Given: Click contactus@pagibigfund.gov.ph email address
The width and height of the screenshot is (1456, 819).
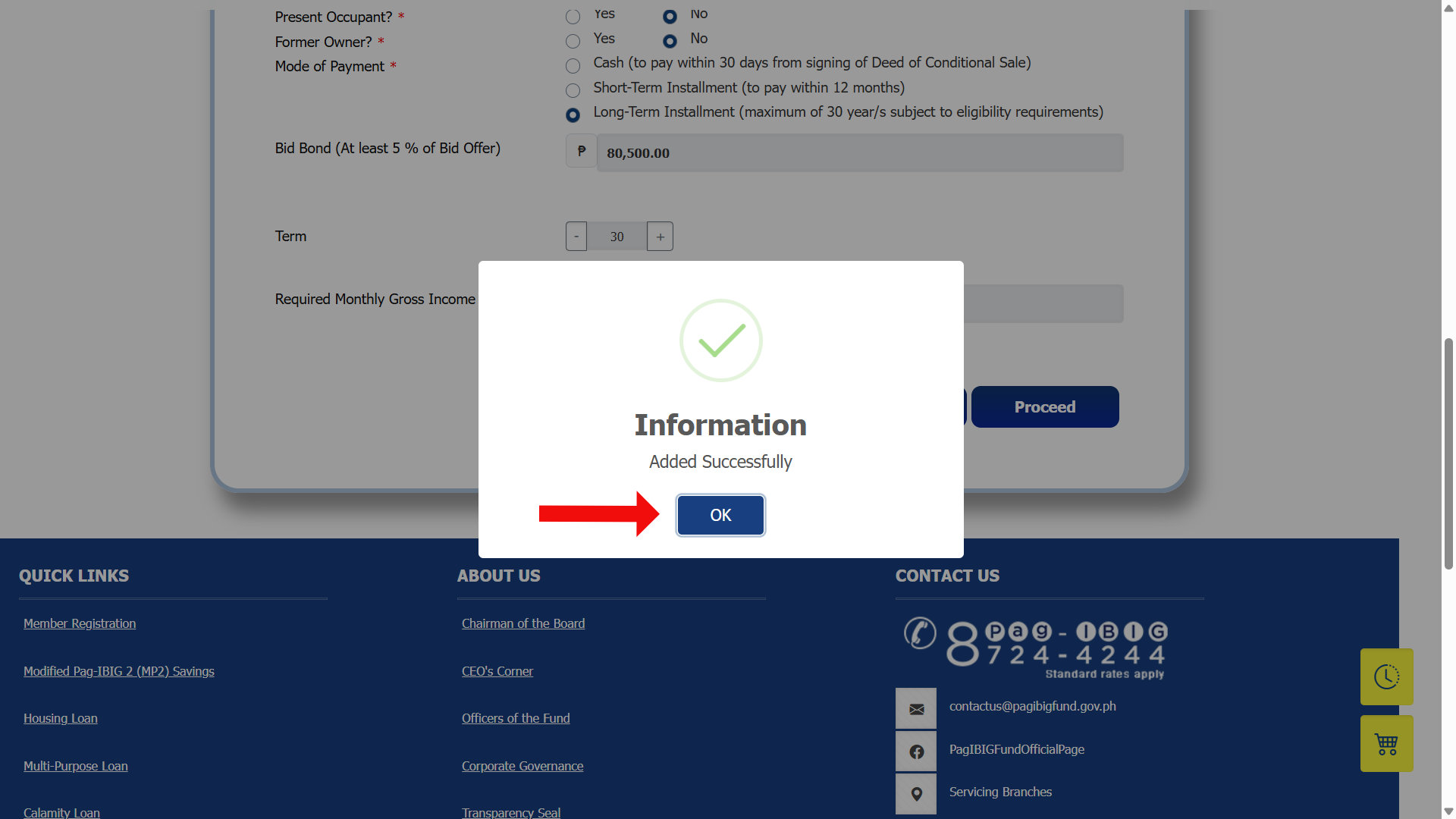Looking at the screenshot, I should [1032, 706].
